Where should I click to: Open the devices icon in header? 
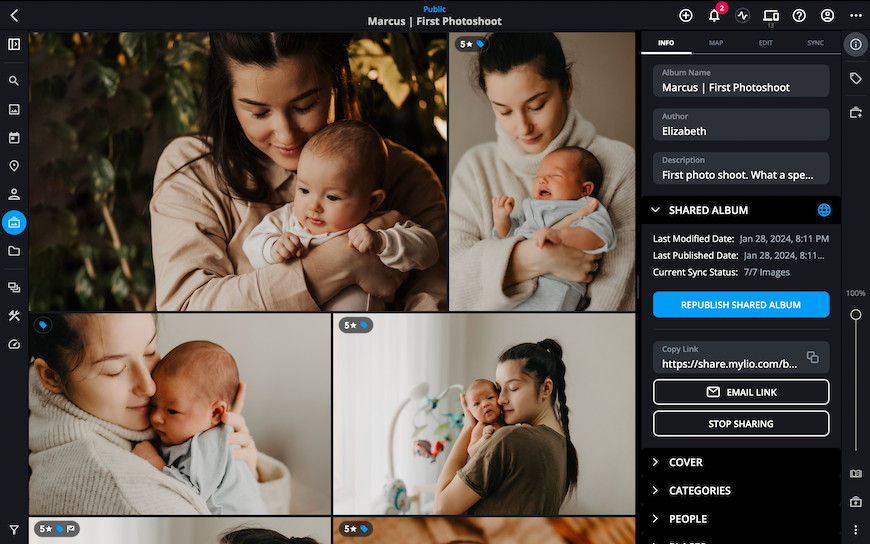coord(771,16)
